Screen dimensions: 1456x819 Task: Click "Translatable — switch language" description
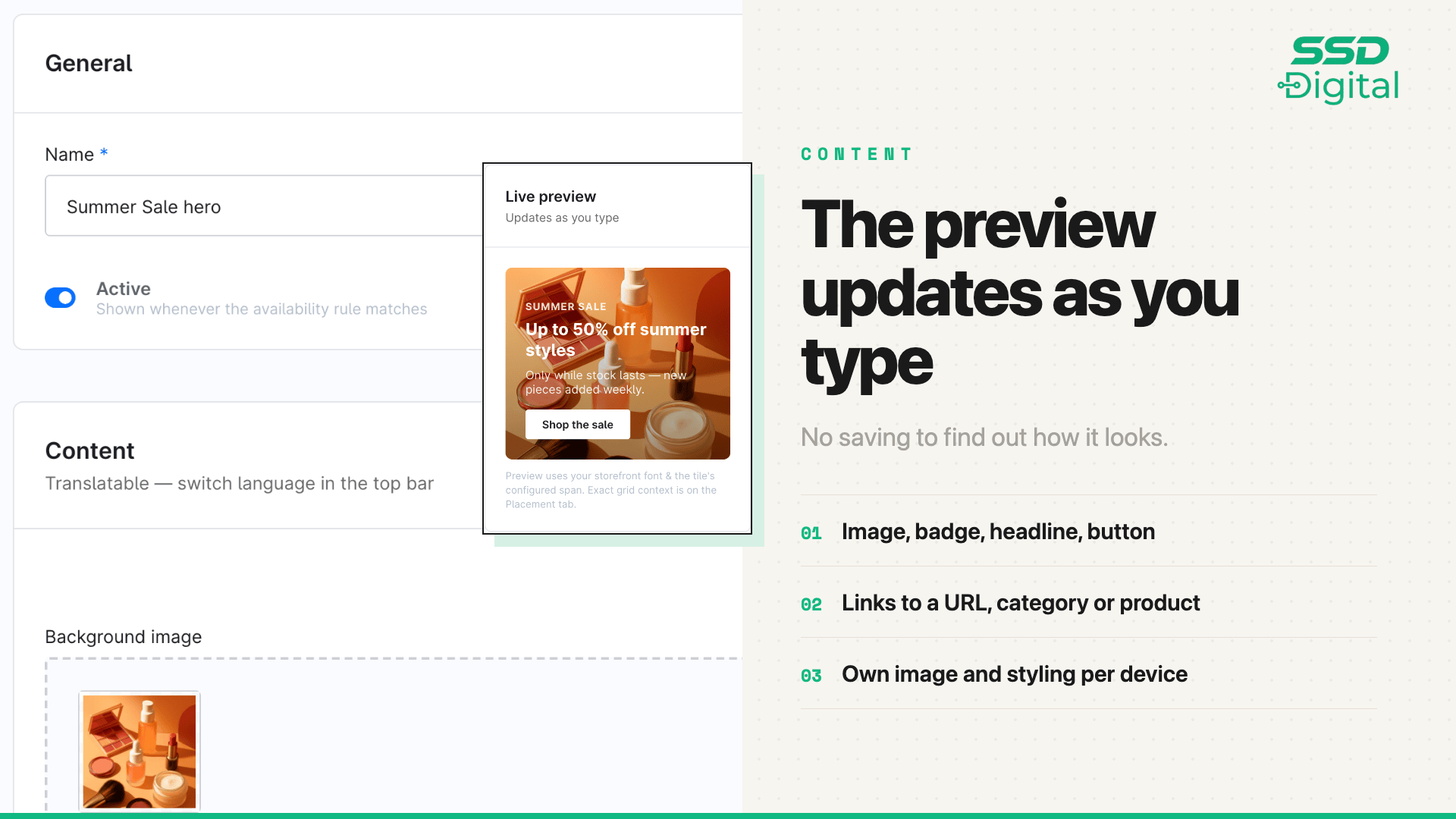240,484
